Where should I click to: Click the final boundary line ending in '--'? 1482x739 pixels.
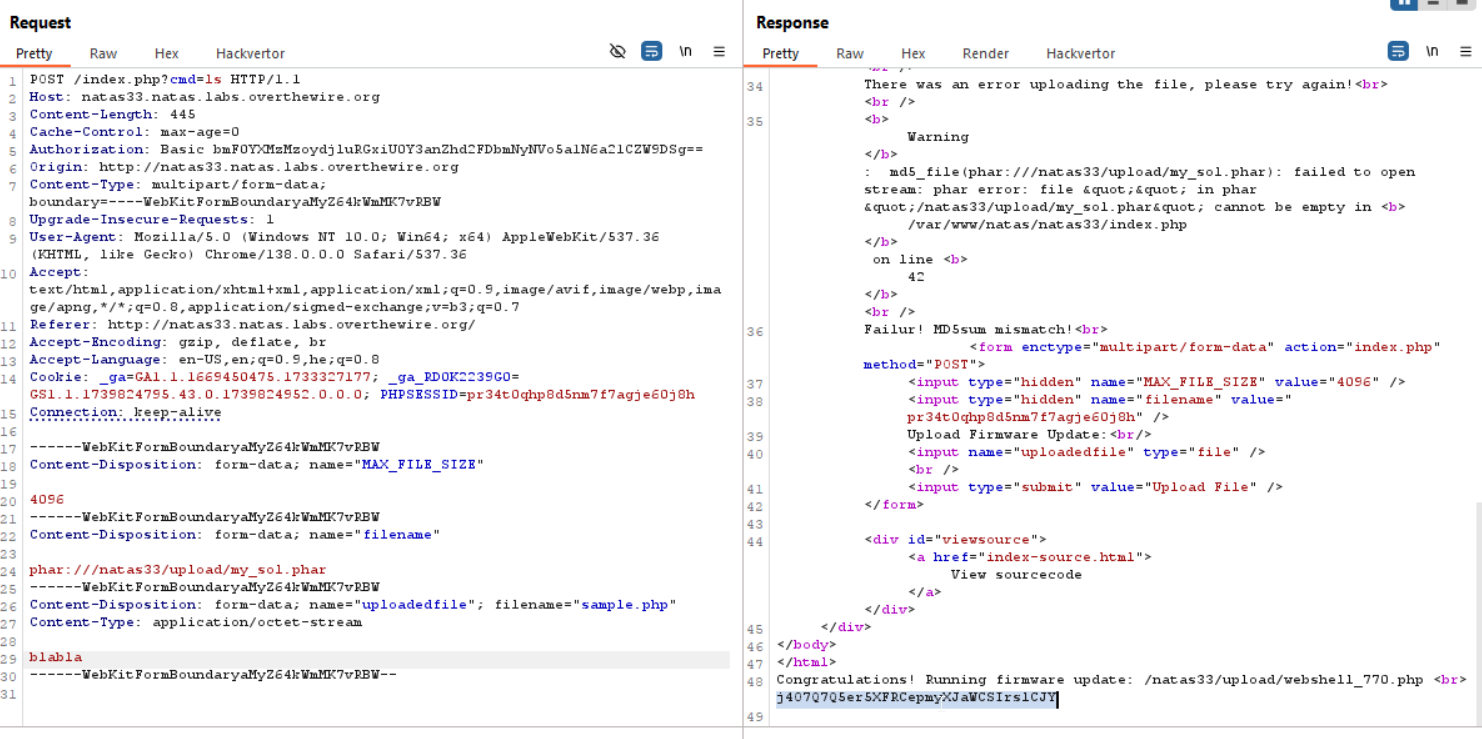coord(213,674)
